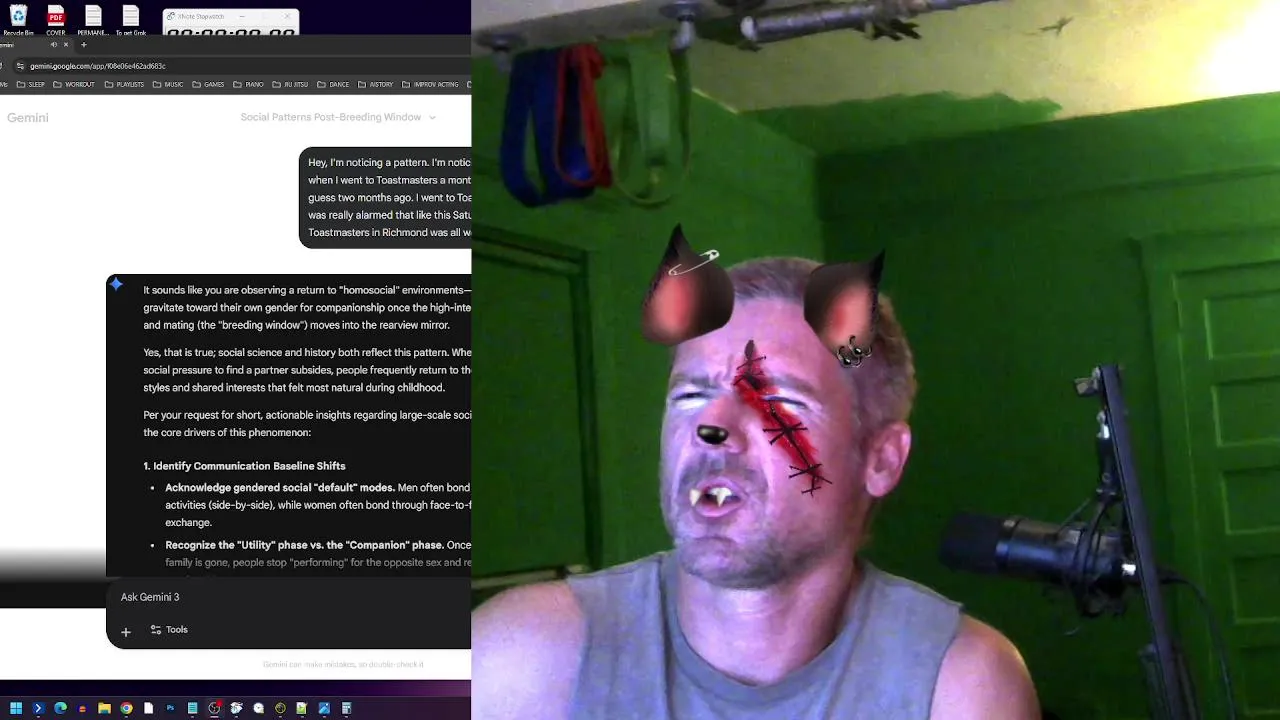Open the HISTORY bookmarks folder
This screenshot has width=1280, height=720.
[x=374, y=84]
